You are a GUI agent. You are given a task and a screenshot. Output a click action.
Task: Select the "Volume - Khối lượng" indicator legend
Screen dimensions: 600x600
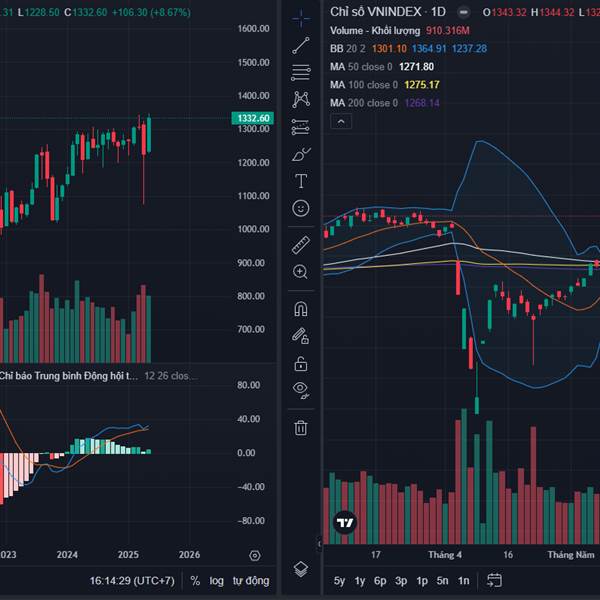coord(375,31)
